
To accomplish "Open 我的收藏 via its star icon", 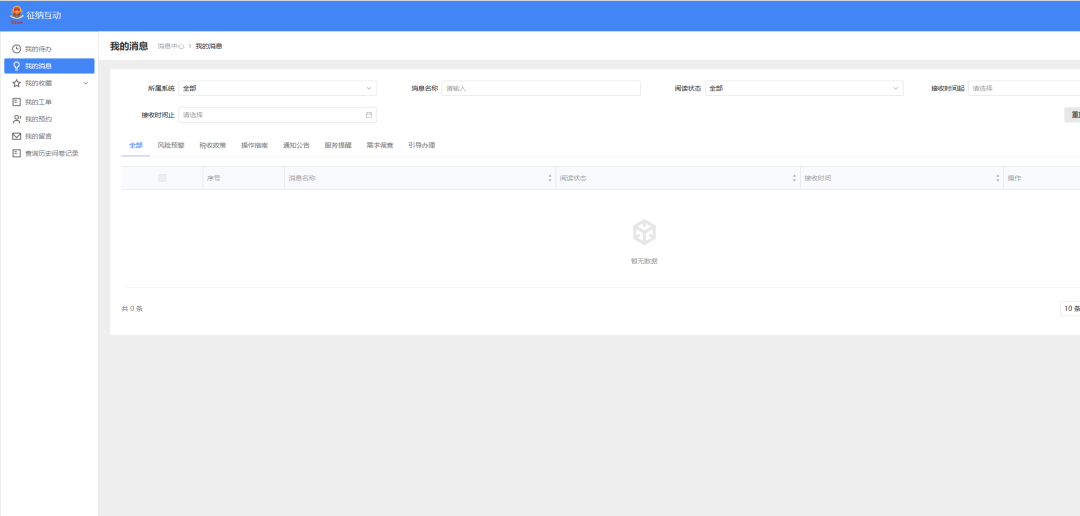I will click(x=17, y=83).
